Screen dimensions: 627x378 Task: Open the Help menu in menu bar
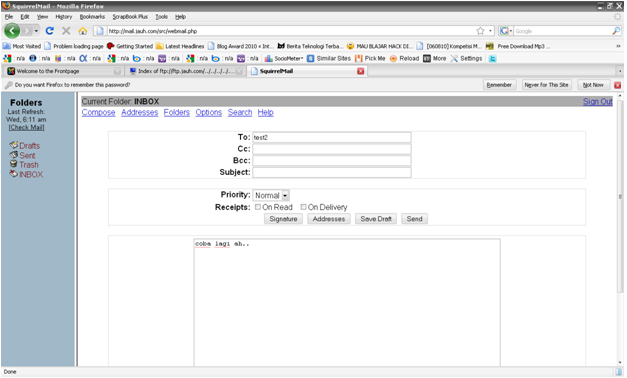(180, 17)
